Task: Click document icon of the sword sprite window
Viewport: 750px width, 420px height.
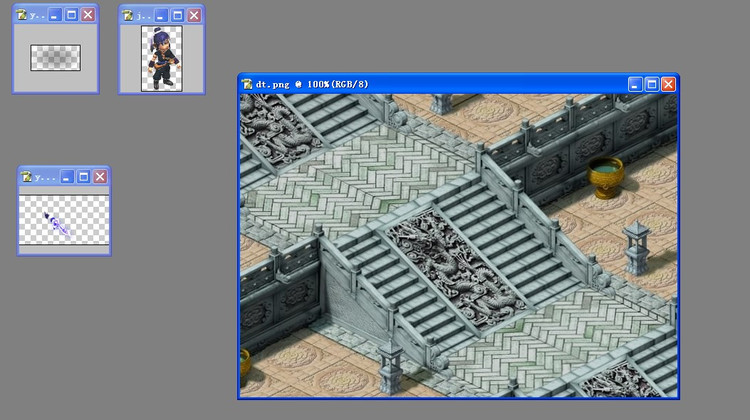Action: pyautogui.click(x=28, y=177)
